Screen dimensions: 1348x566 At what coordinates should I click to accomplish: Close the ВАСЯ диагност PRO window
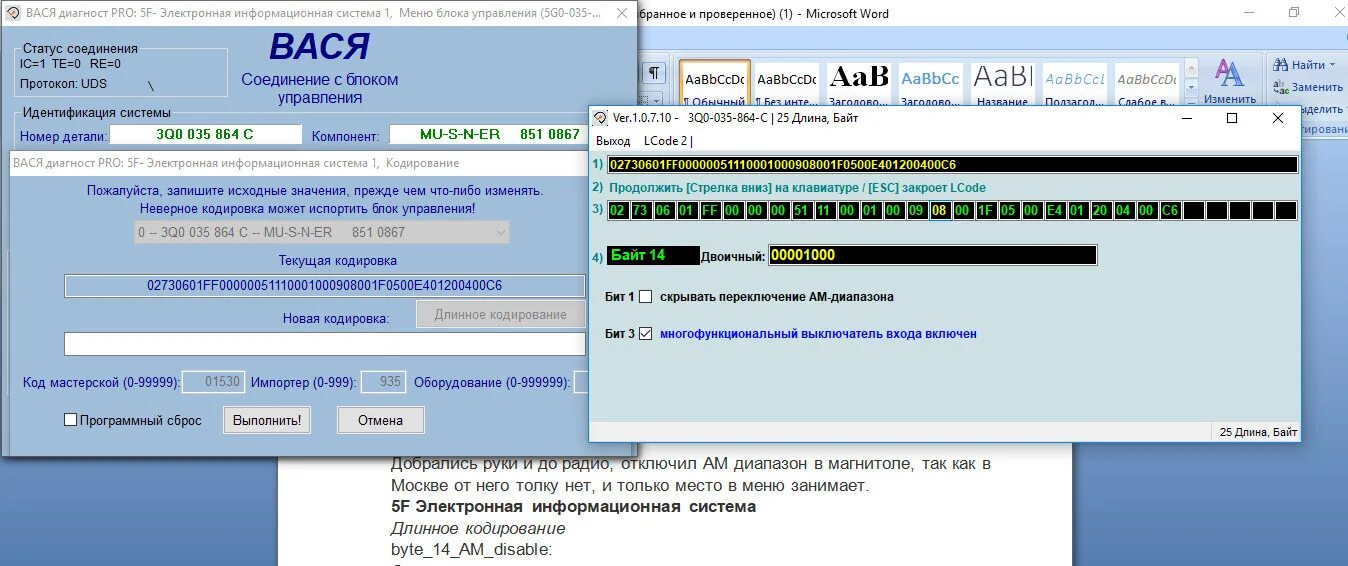point(624,12)
